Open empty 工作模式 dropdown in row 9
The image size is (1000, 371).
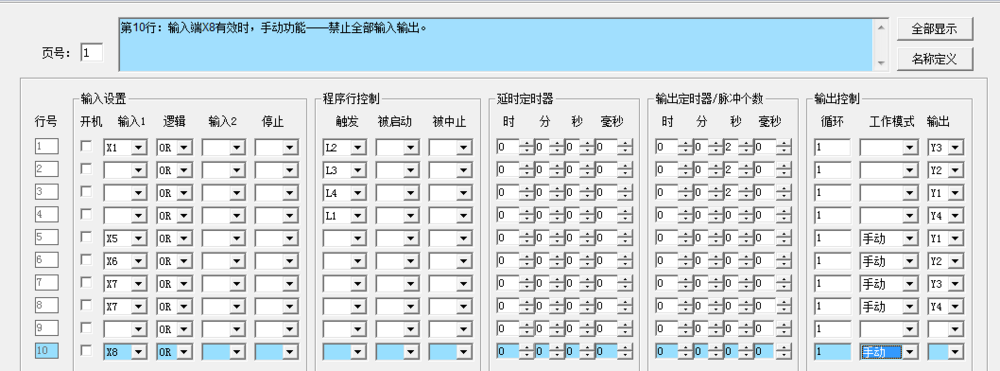pos(889,329)
